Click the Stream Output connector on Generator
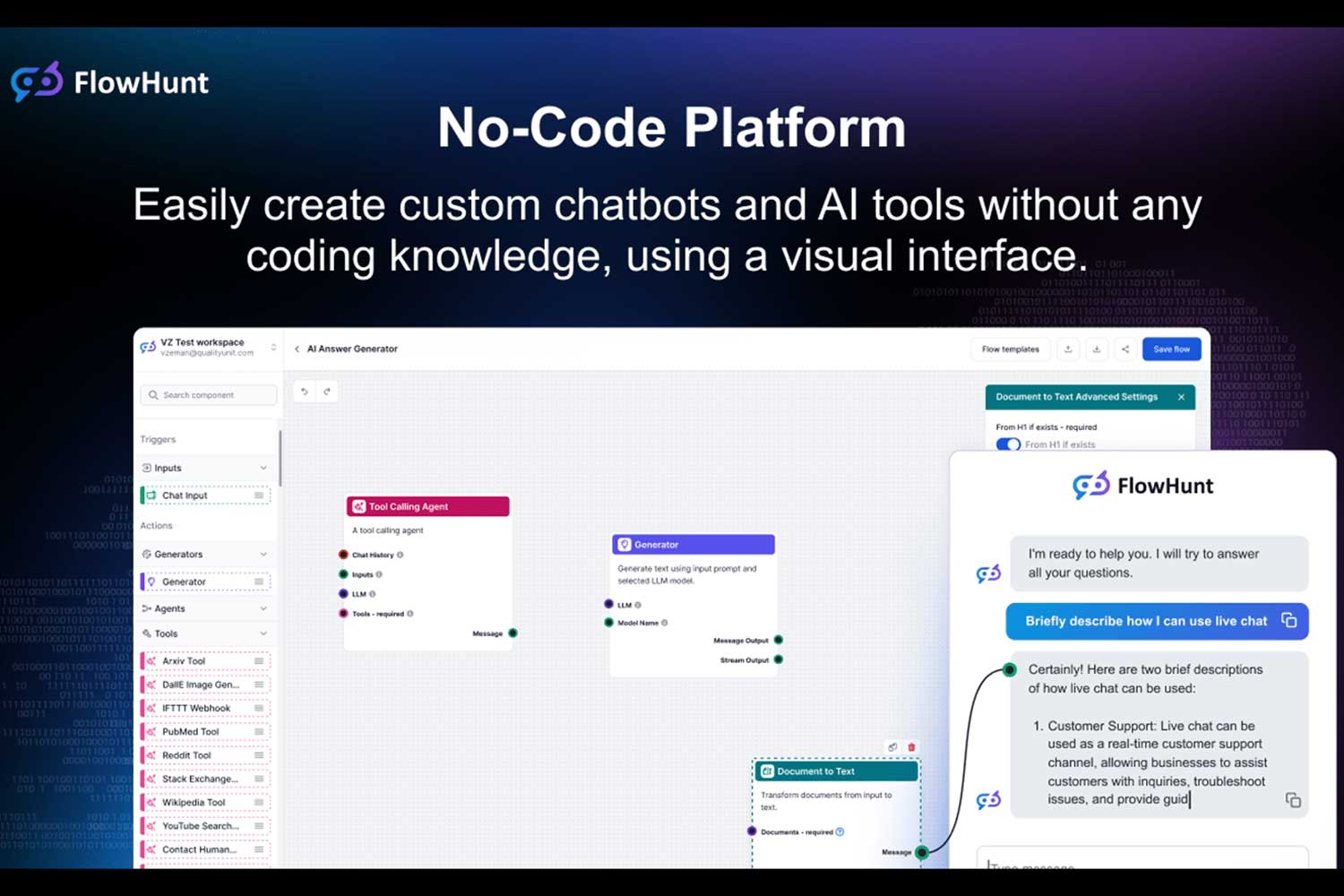Viewport: 1344px width, 896px height. click(779, 659)
